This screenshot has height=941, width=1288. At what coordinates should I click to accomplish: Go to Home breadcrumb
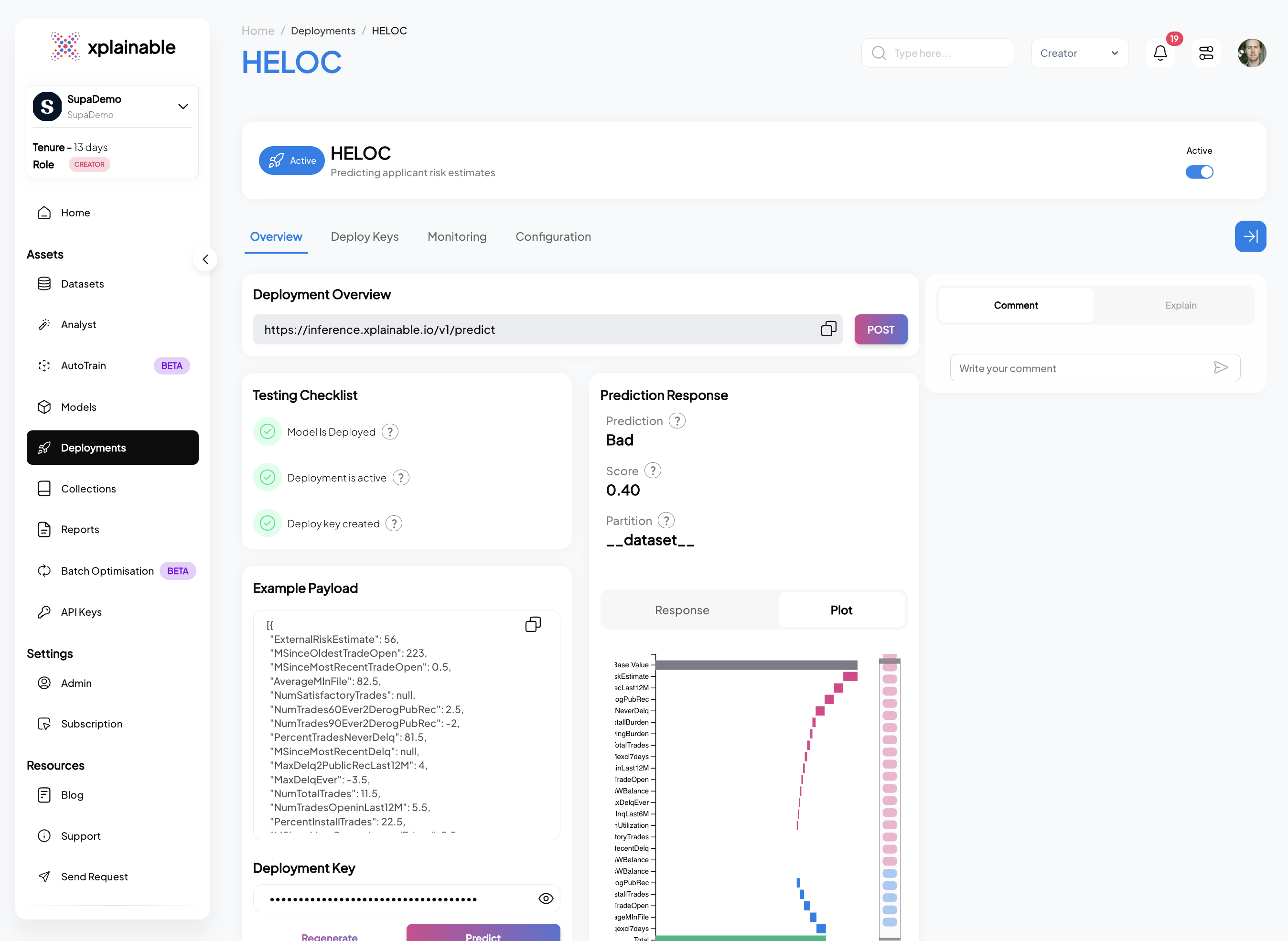tap(258, 31)
